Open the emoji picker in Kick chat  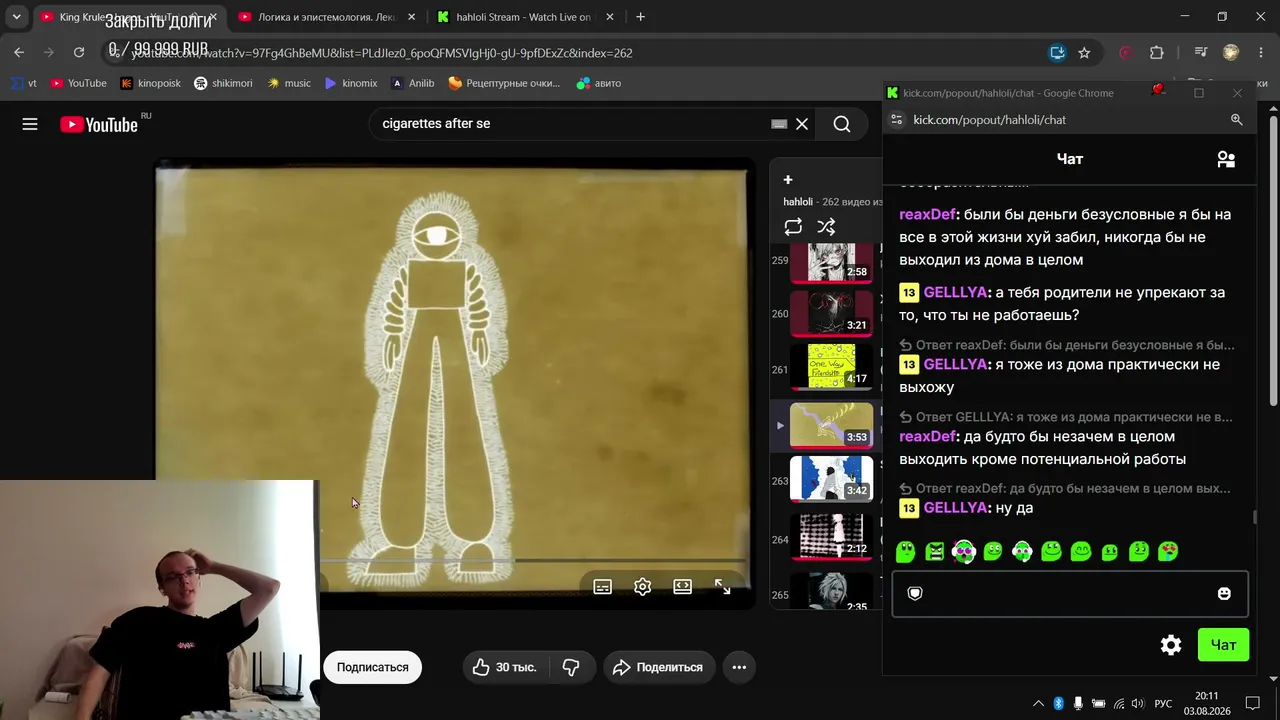coord(1224,594)
